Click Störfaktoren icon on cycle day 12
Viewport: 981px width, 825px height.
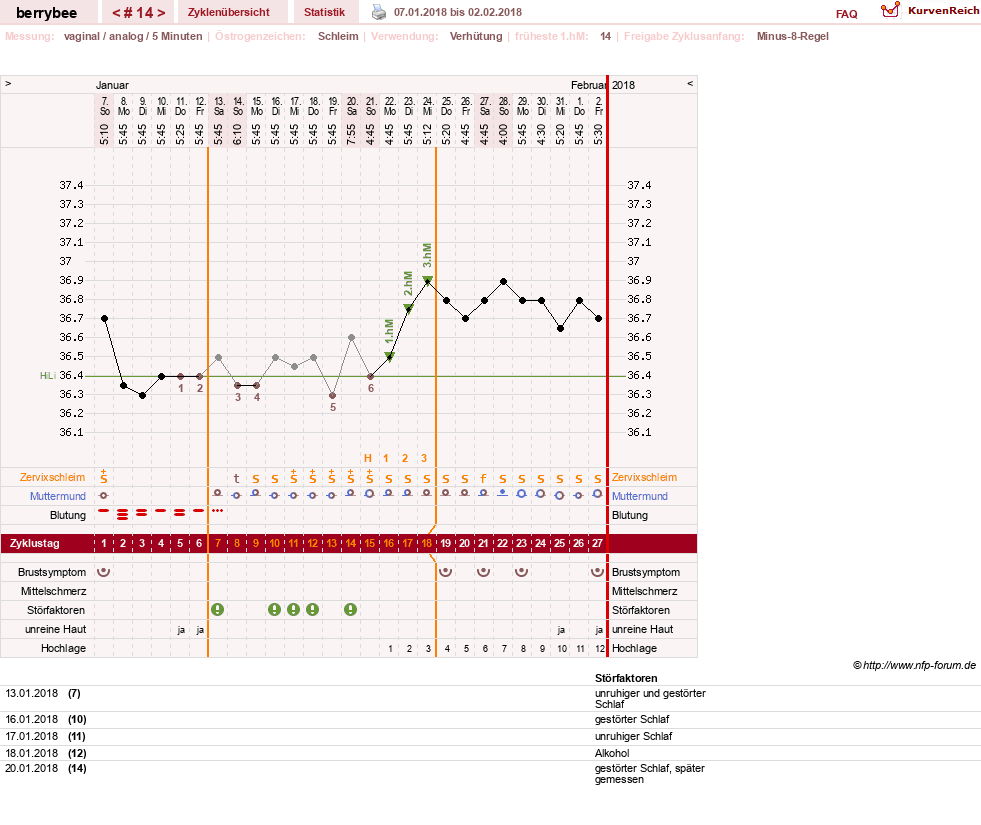[312, 609]
